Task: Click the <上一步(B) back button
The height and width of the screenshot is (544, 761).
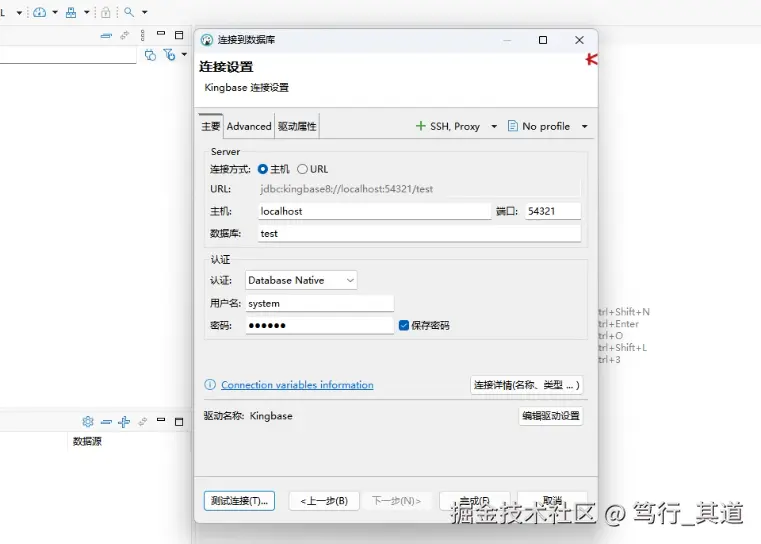Action: coord(324,501)
